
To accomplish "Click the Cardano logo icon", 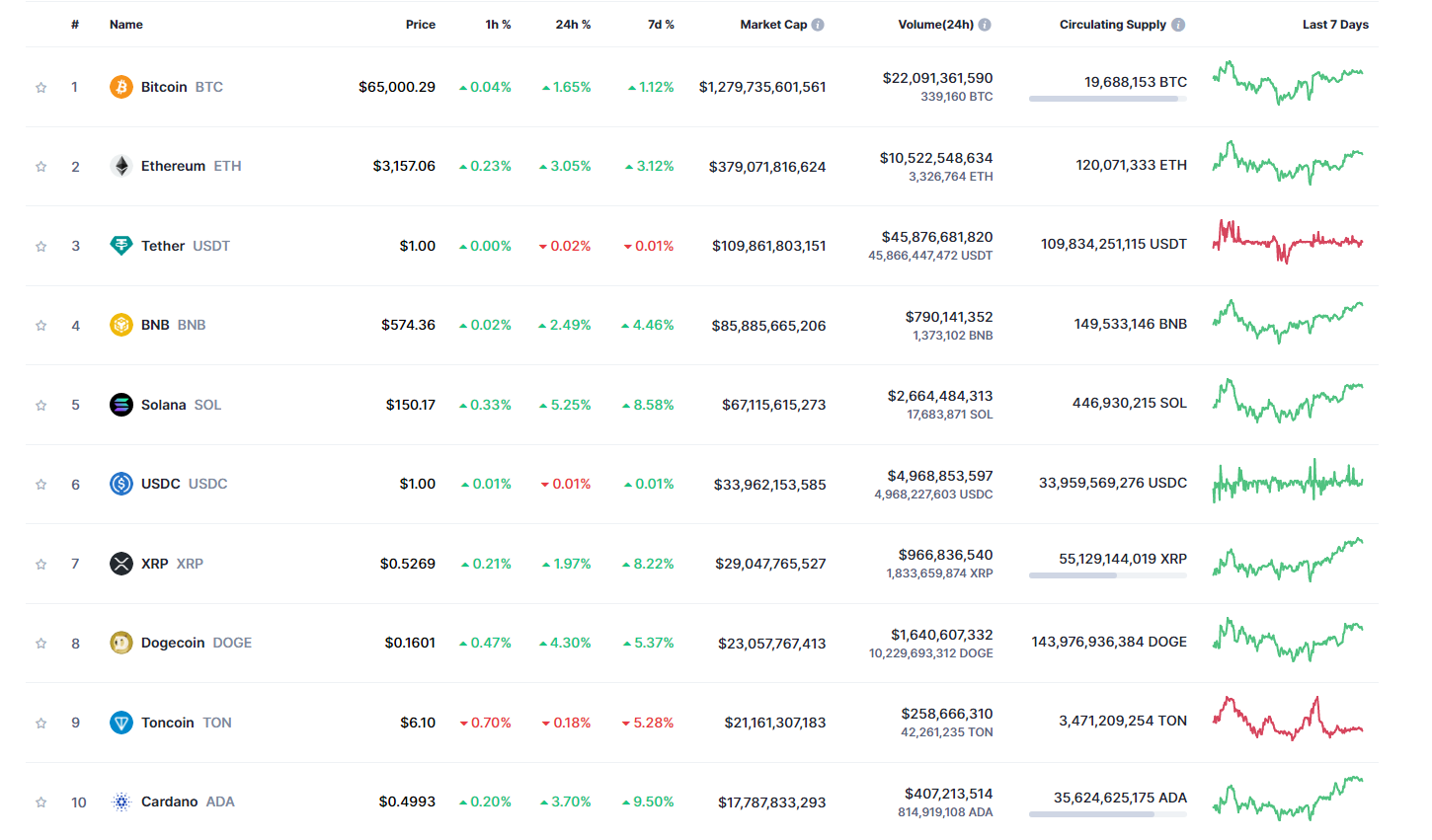I will 121,802.
